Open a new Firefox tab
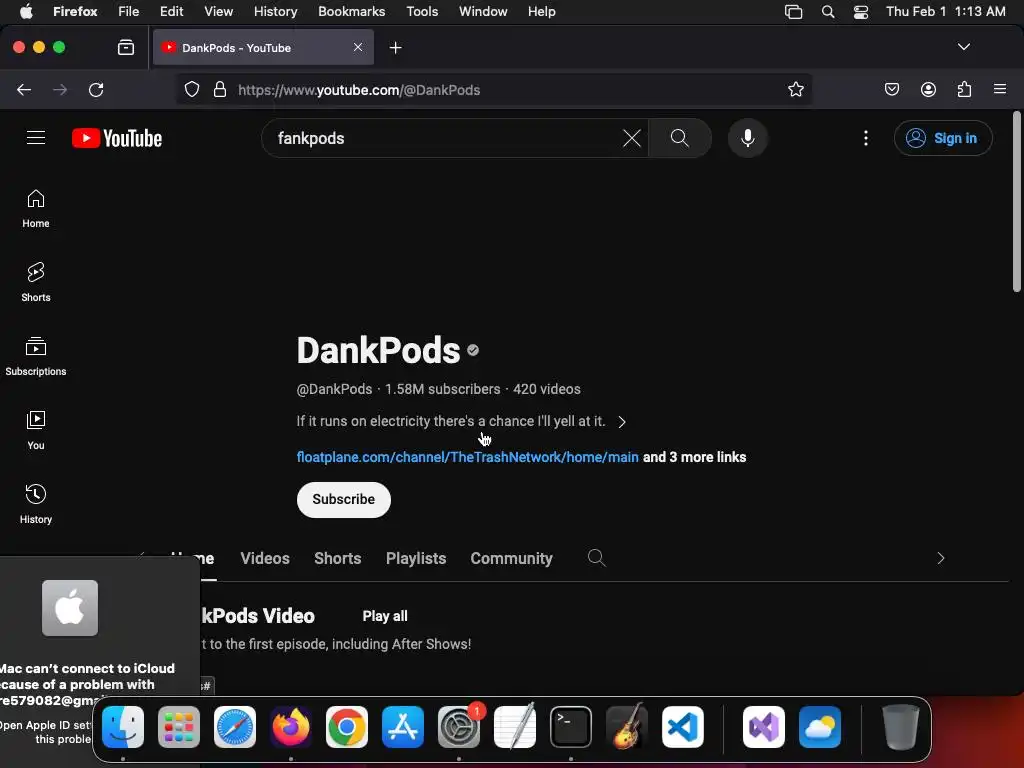The width and height of the screenshot is (1024, 768). click(x=395, y=48)
